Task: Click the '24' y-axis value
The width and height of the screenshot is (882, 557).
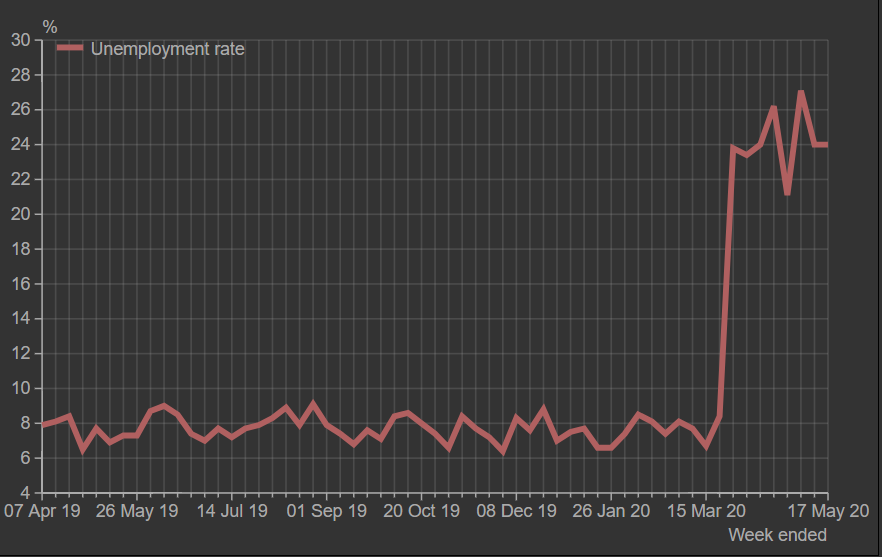Action: pos(21,145)
